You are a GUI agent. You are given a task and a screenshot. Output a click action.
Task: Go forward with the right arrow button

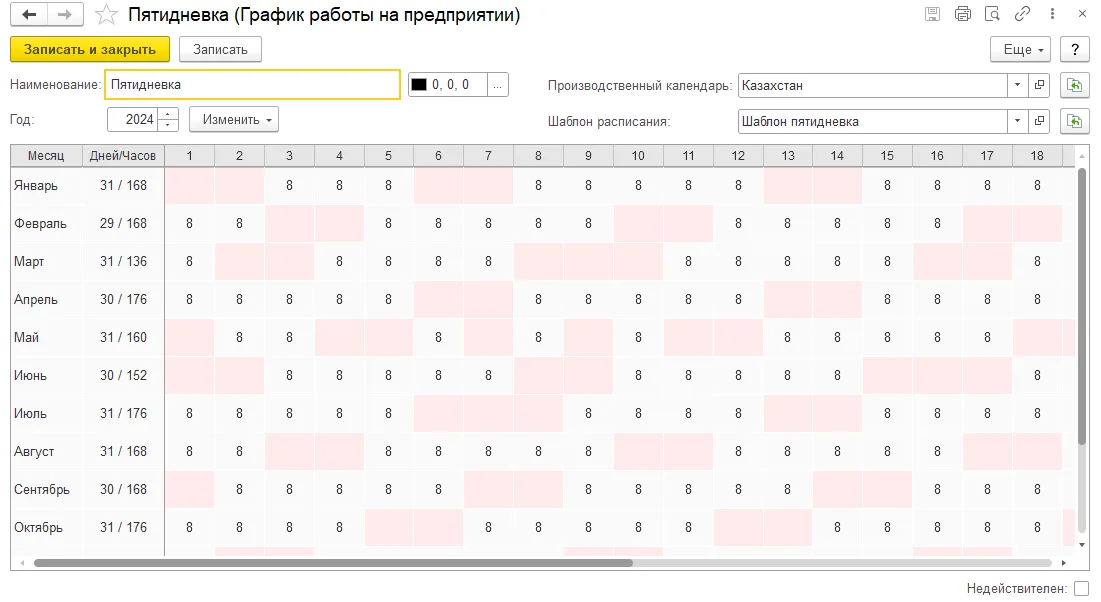[x=65, y=15]
